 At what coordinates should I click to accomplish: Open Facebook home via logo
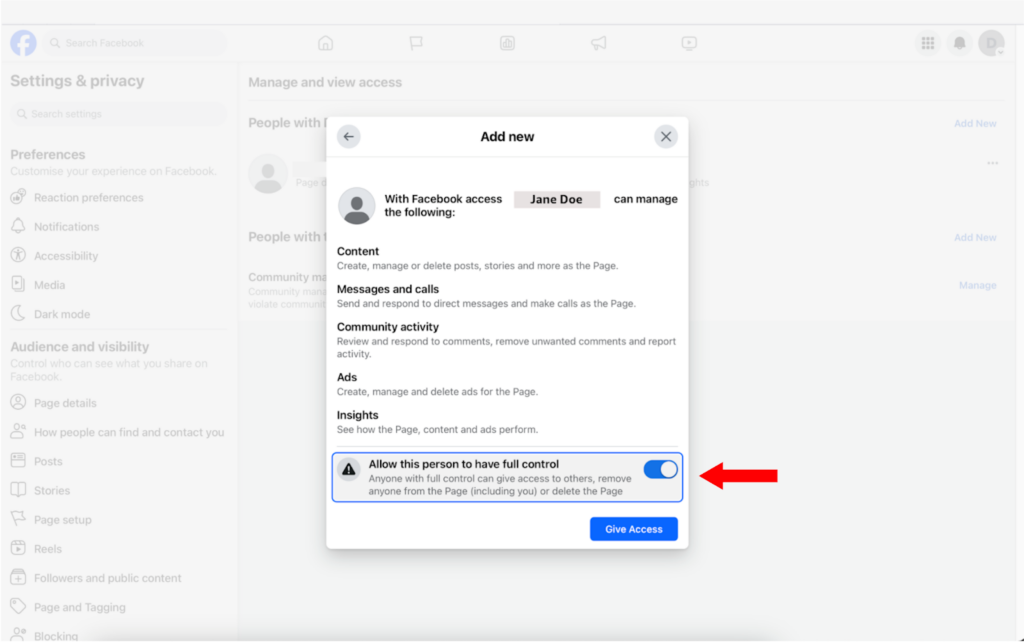[24, 43]
